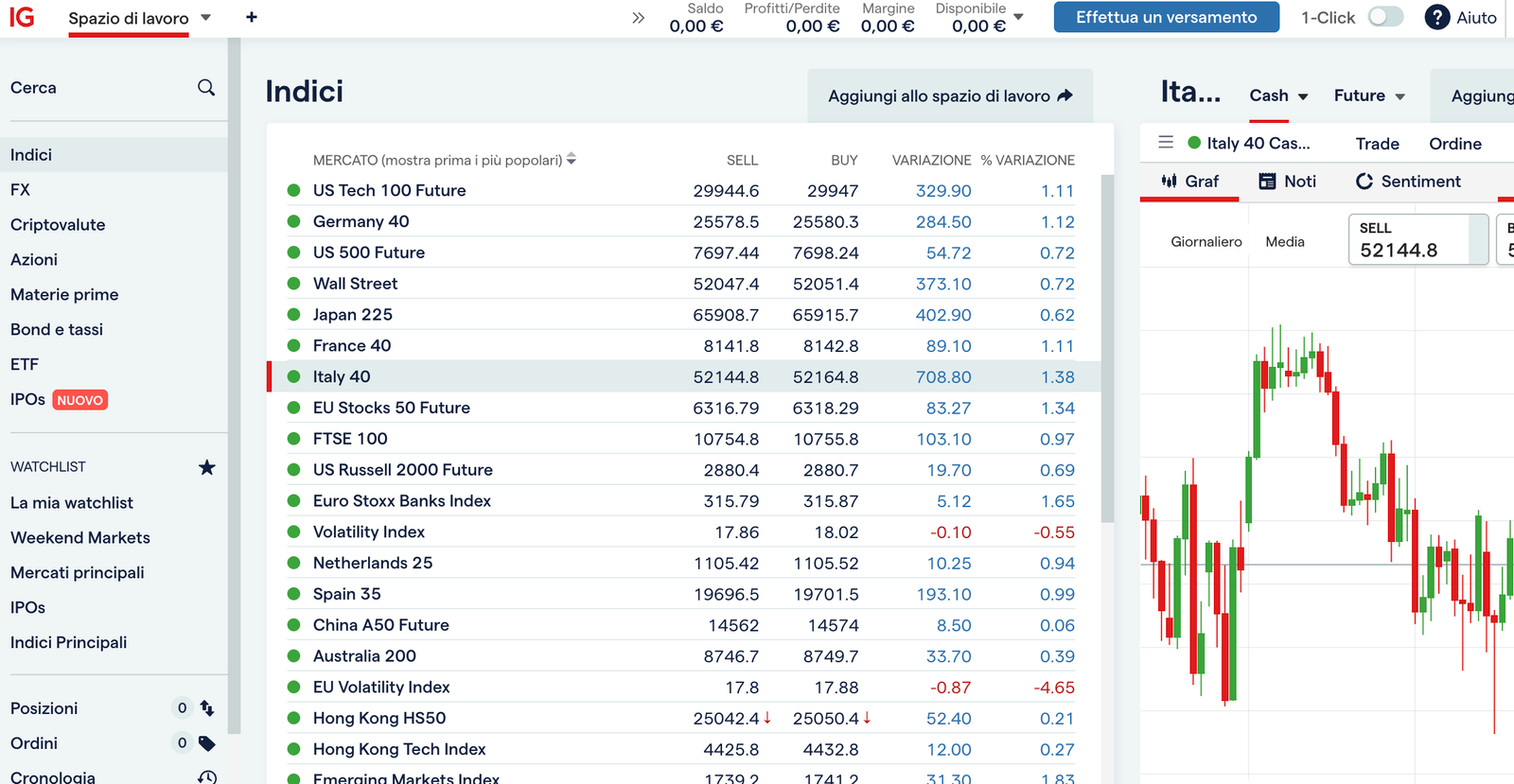
Task: Click the IG logo
Action: coord(22,17)
